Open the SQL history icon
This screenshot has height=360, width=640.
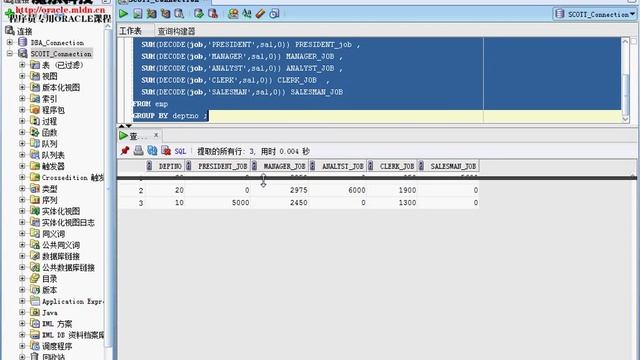point(274,13)
